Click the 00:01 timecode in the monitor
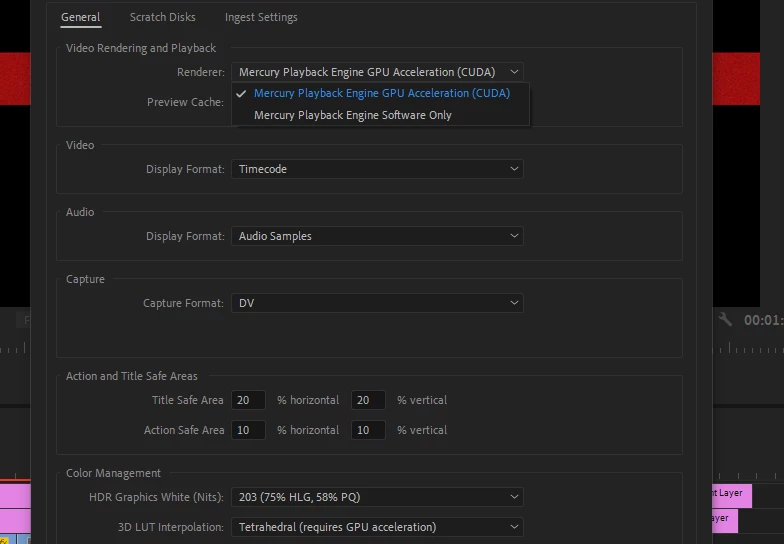Screen dimensions: 784x544 point(764,320)
